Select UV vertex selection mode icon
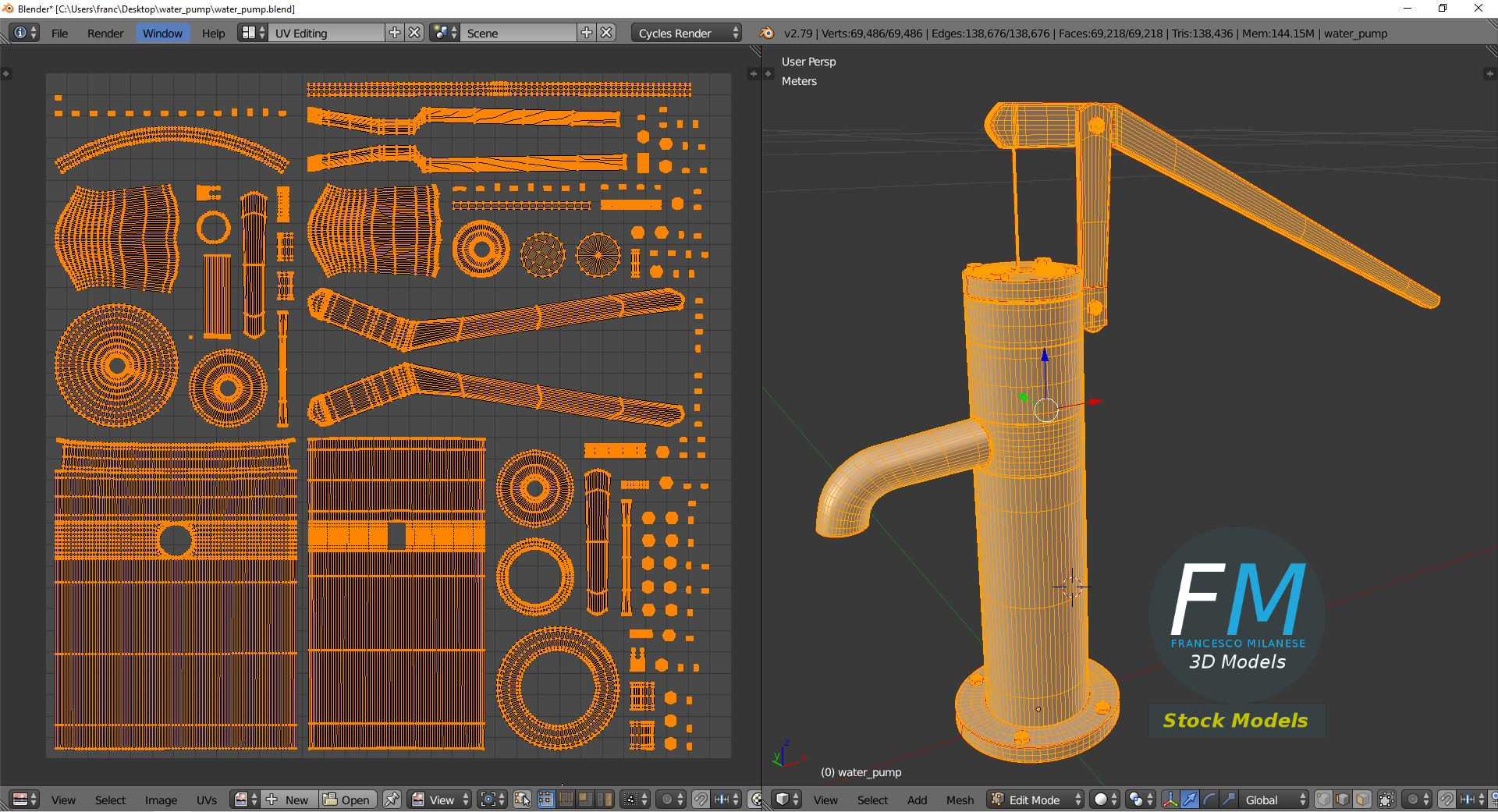Image resolution: width=1498 pixels, height=812 pixels. (545, 800)
